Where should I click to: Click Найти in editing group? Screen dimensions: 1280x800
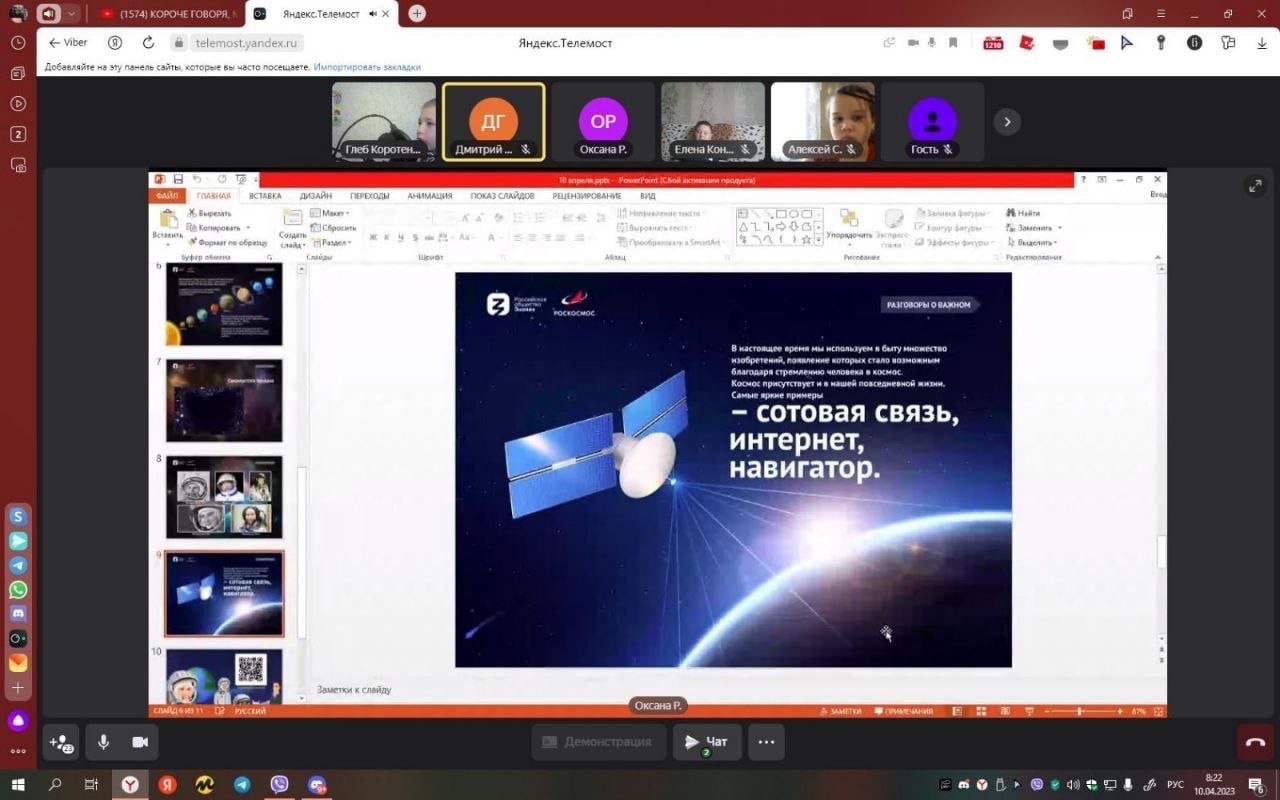[x=1024, y=213]
